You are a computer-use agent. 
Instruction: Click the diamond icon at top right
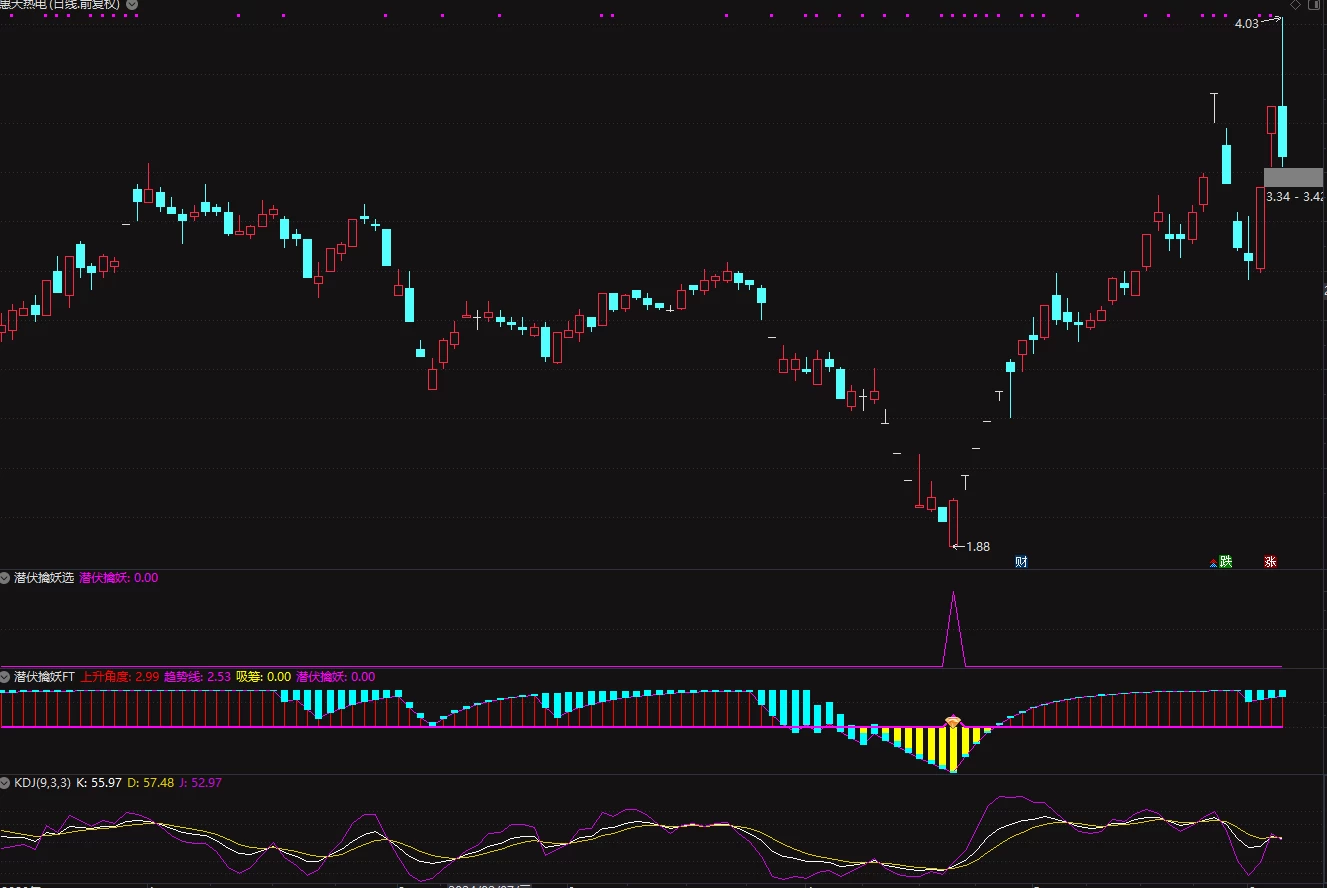click(1296, 5)
